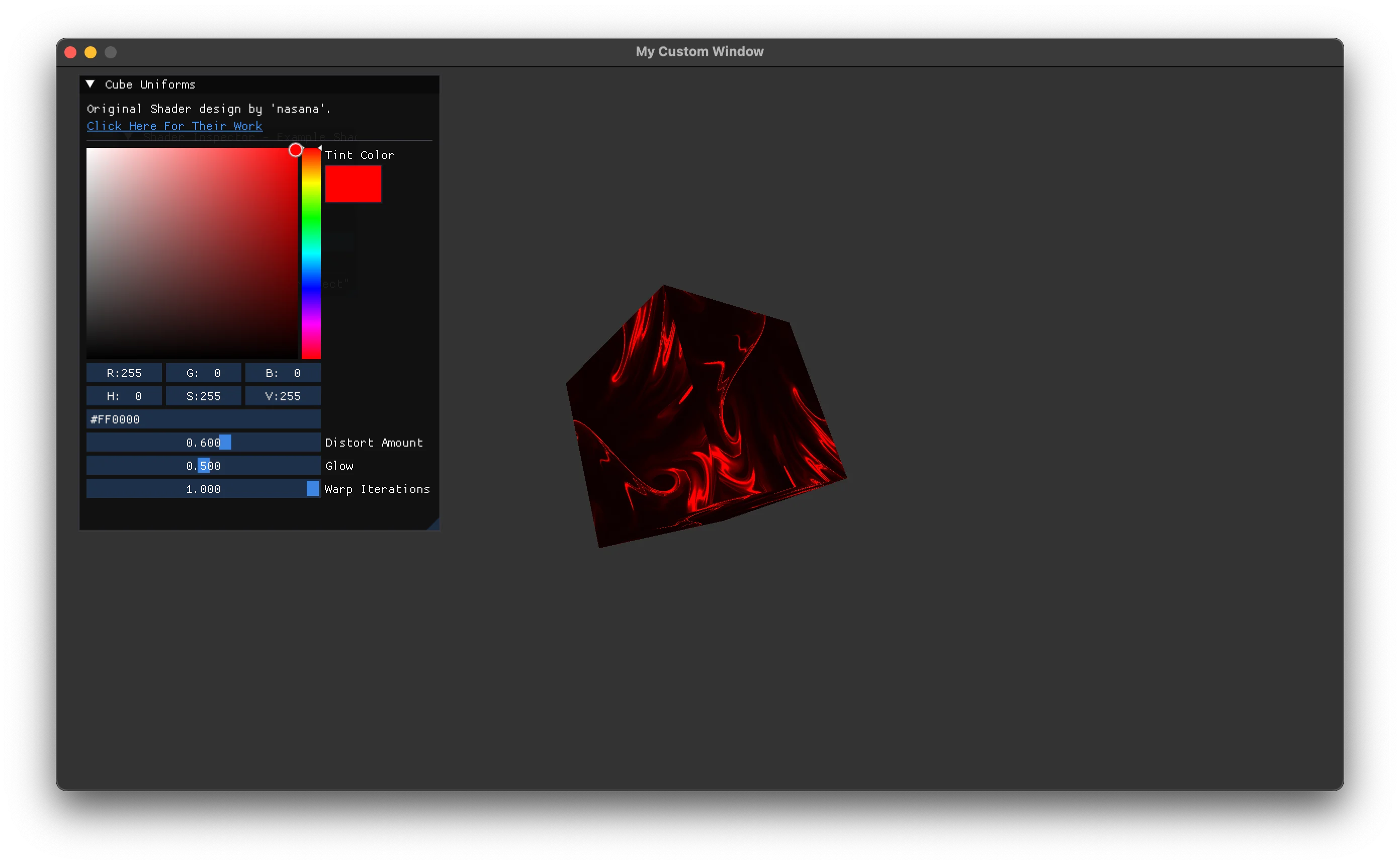
Task: Select the V:255 value field
Action: click(x=283, y=396)
